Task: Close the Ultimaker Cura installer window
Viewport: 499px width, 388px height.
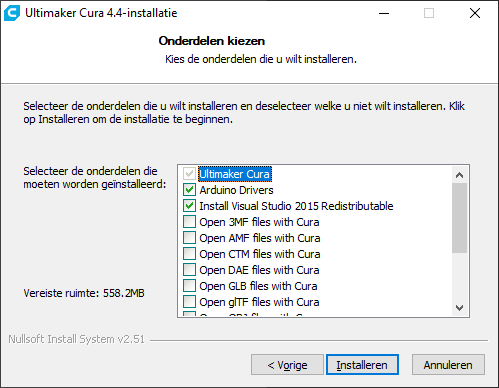Action: [475, 13]
